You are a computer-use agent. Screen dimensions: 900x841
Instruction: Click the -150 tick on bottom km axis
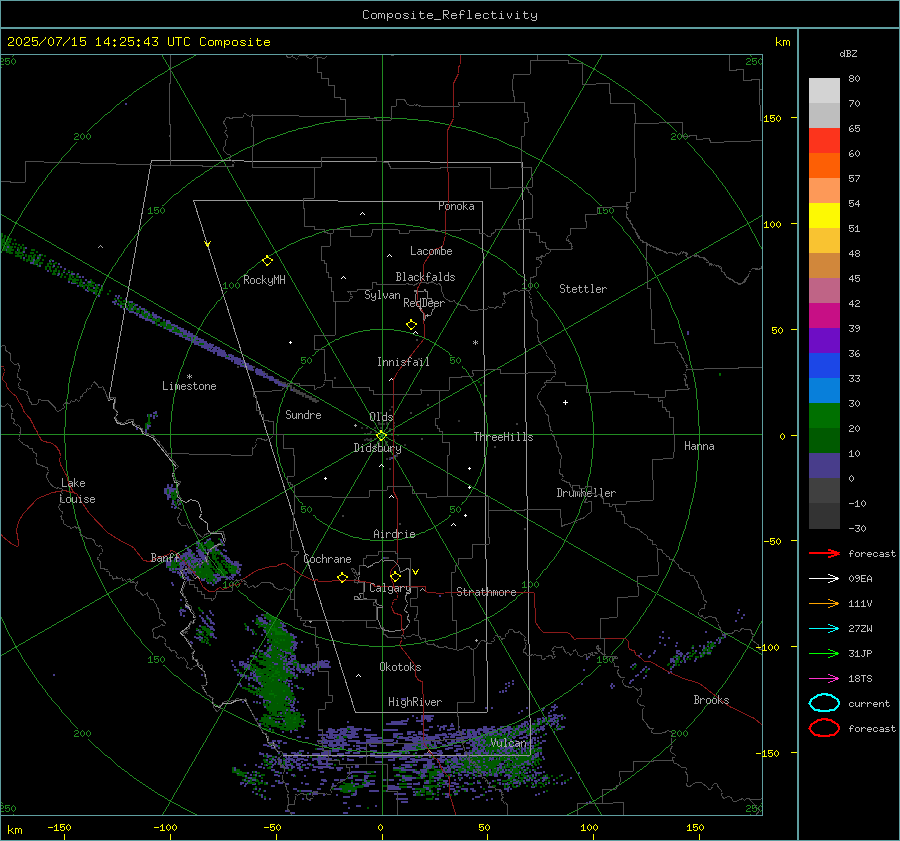click(59, 827)
